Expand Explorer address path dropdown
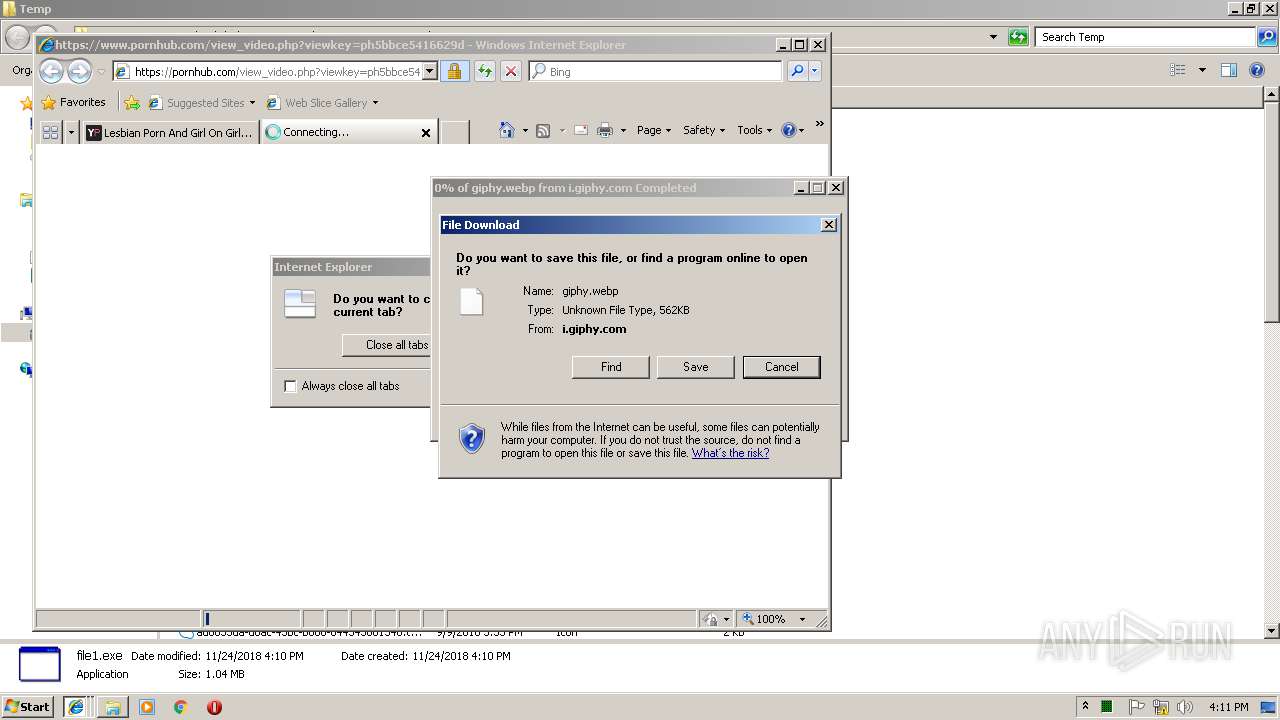 click(993, 37)
